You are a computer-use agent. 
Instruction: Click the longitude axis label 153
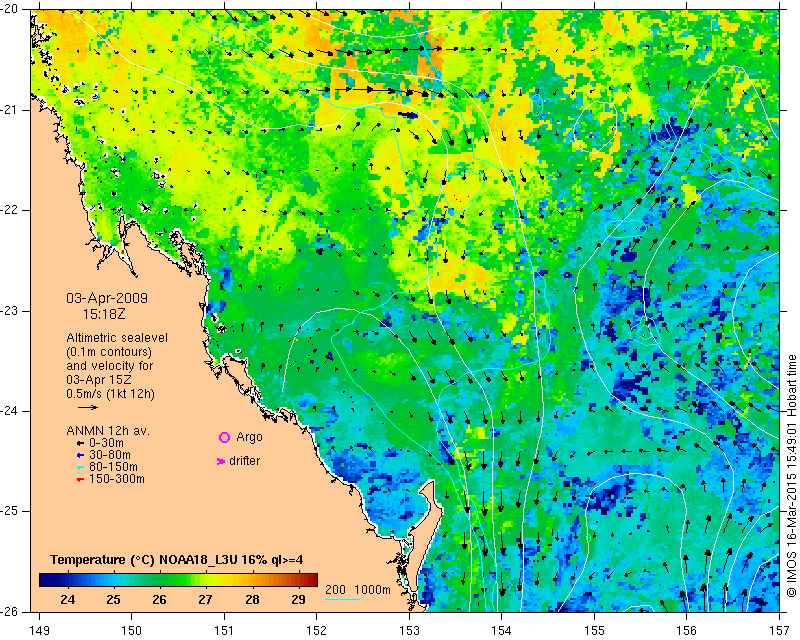(x=409, y=631)
